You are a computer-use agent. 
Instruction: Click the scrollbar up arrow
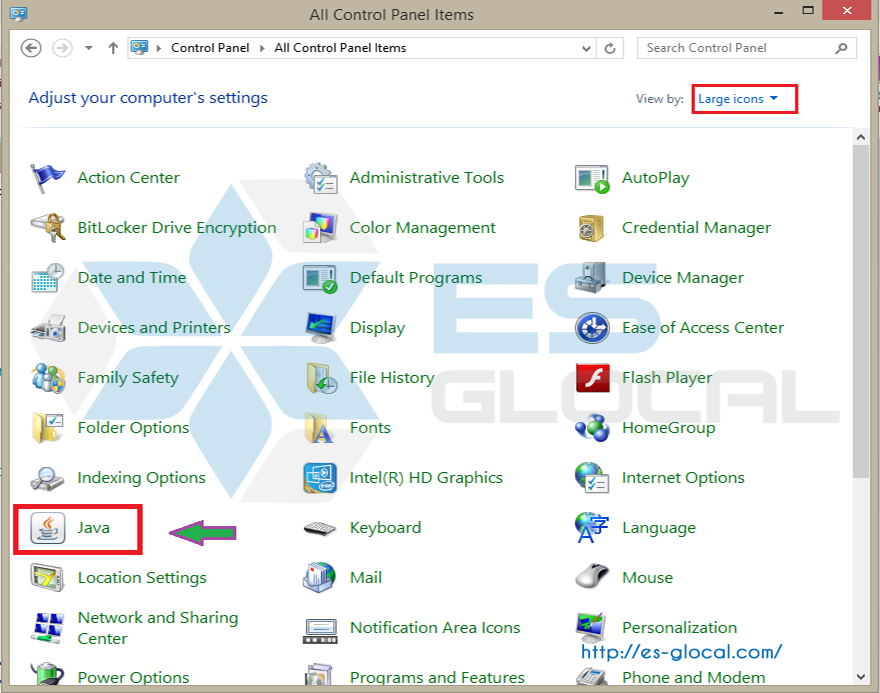coord(861,137)
